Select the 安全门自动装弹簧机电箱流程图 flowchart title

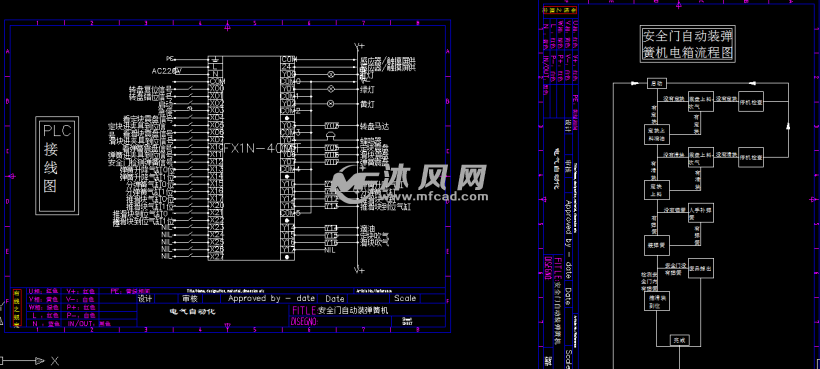pyautogui.click(x=688, y=44)
